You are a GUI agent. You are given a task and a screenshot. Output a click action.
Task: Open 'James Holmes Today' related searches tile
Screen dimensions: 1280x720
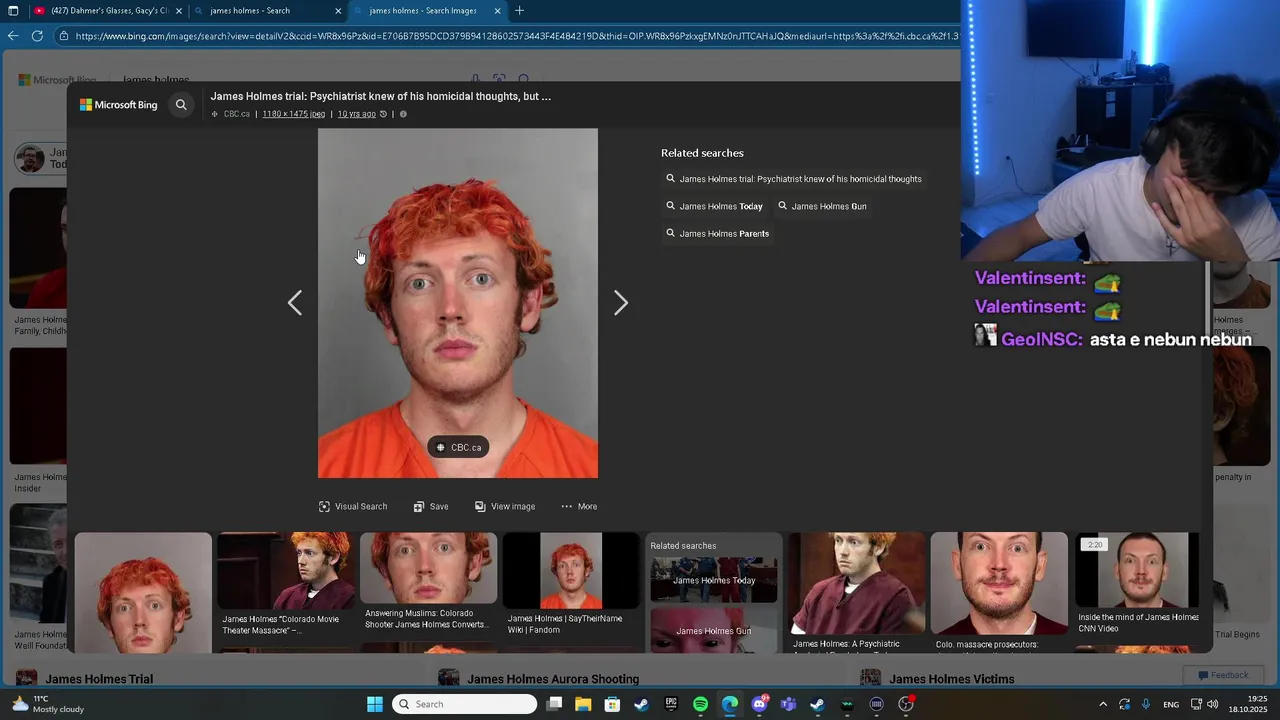coord(714,580)
